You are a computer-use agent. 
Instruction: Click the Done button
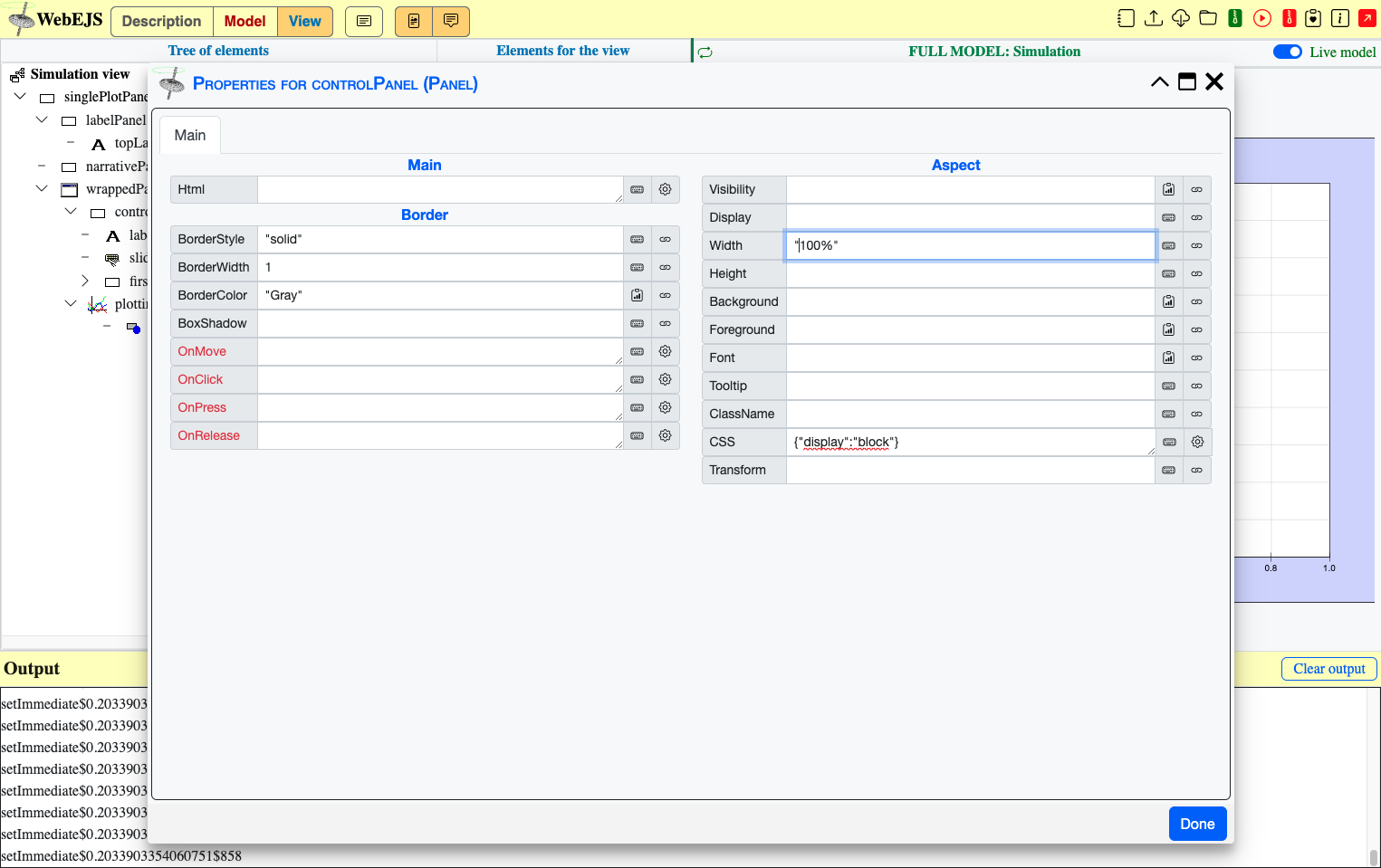coord(1197,824)
